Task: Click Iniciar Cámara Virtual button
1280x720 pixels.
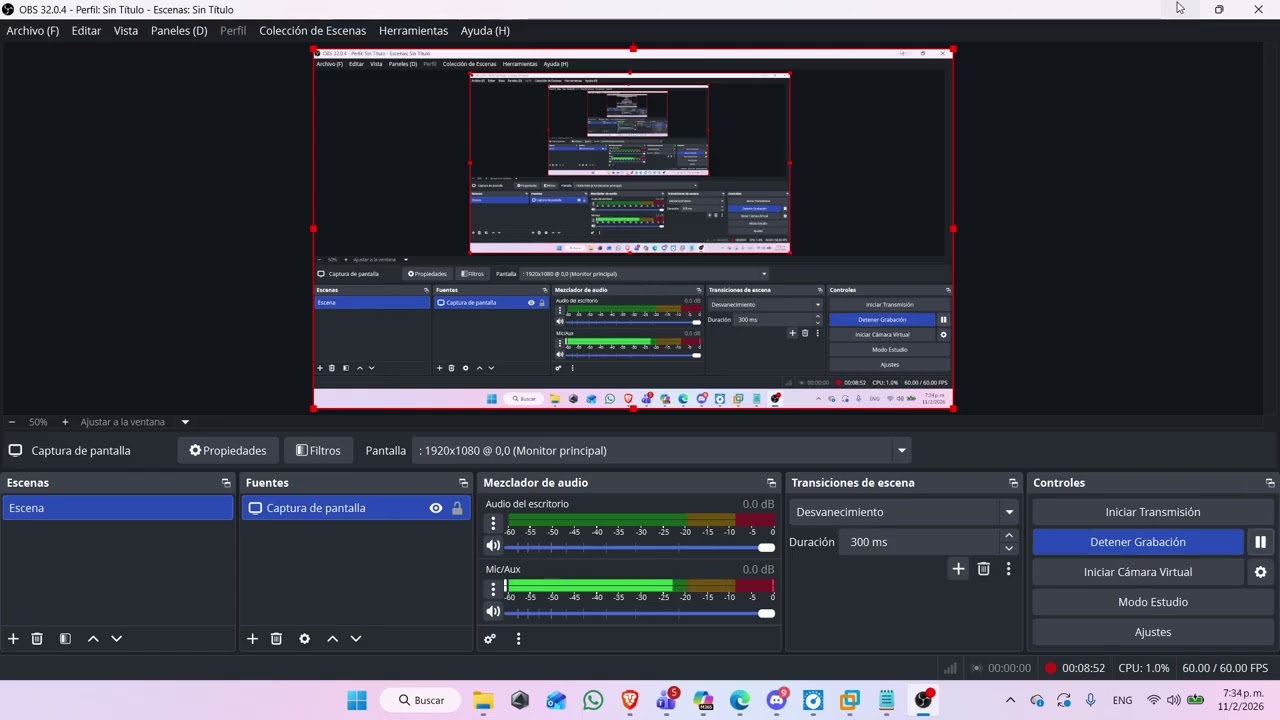Action: (1138, 572)
